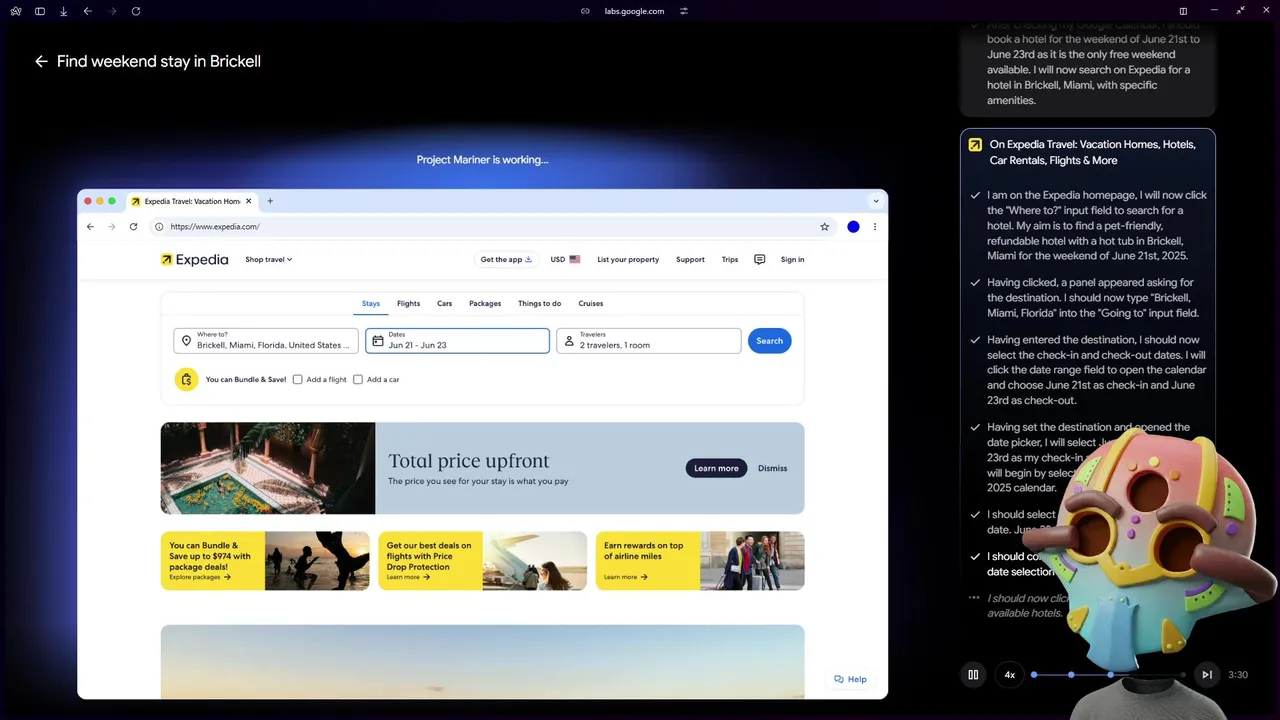Image resolution: width=1280 pixels, height=720 pixels.
Task: Toggle split view icon in the title bar
Action: tap(1183, 11)
